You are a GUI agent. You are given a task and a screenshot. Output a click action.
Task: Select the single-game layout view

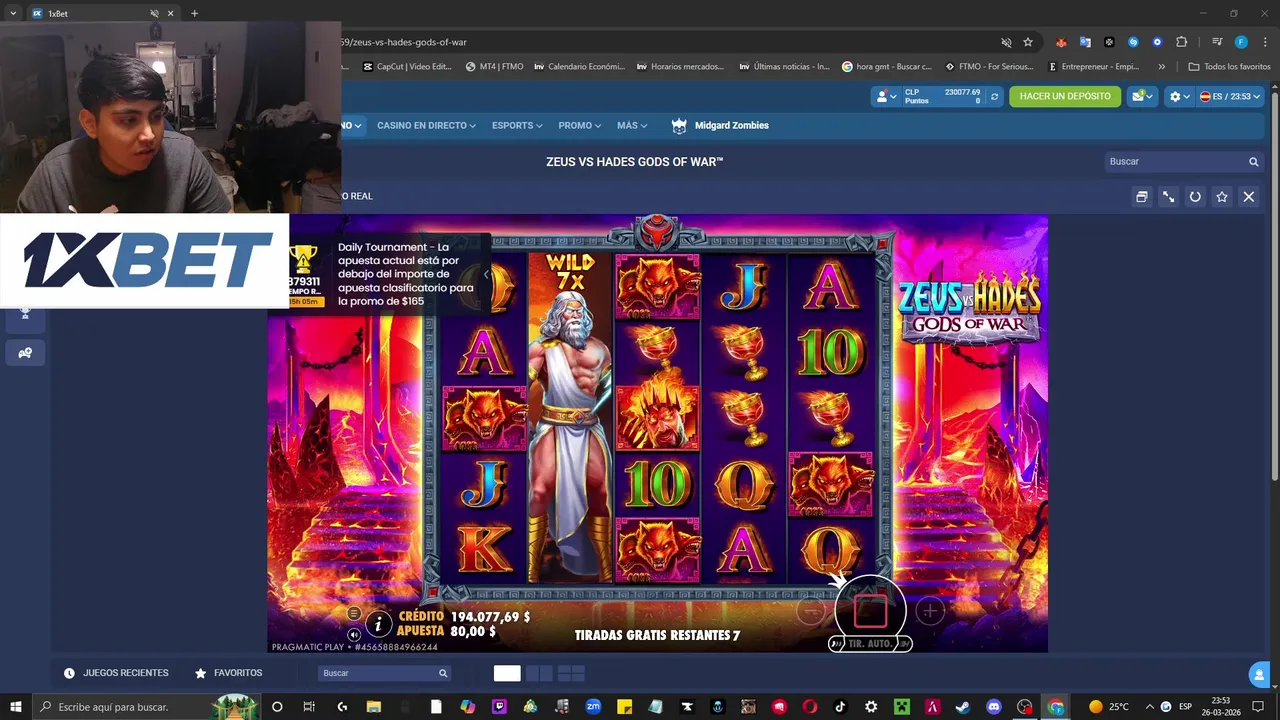(507, 673)
